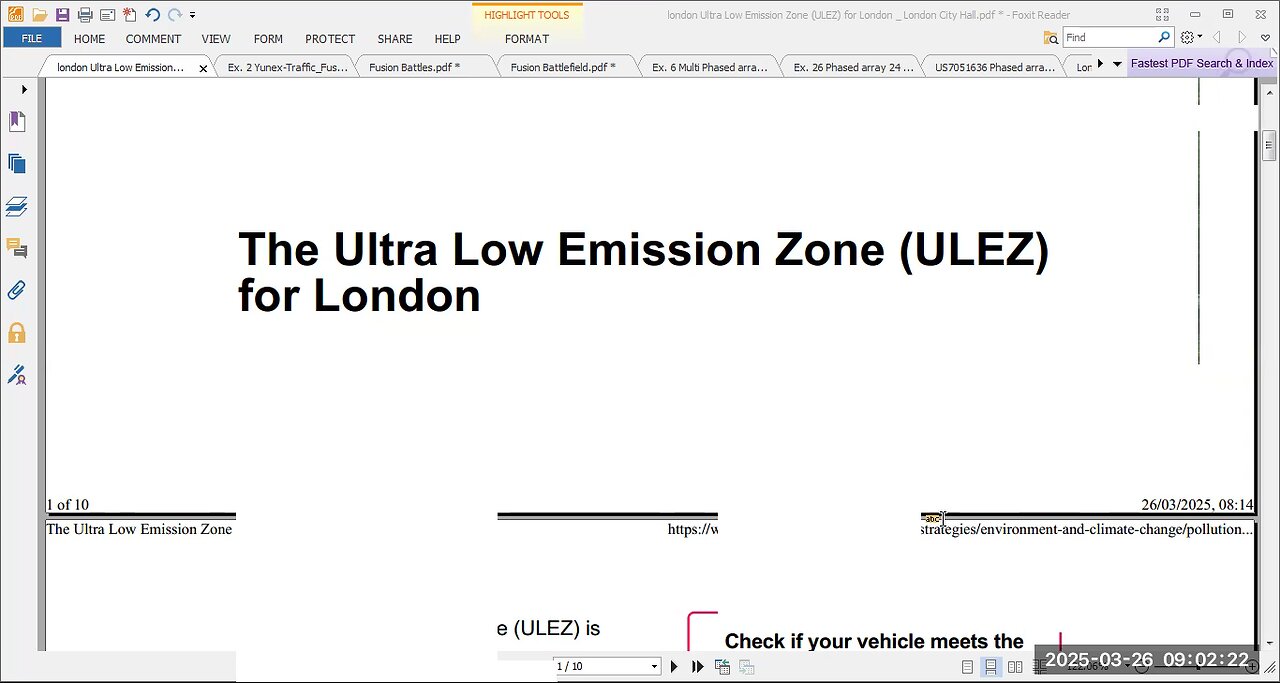Viewport: 1280px width, 683px height.
Task: Click the vertical scrollbar thumb
Action: tap(1269, 145)
